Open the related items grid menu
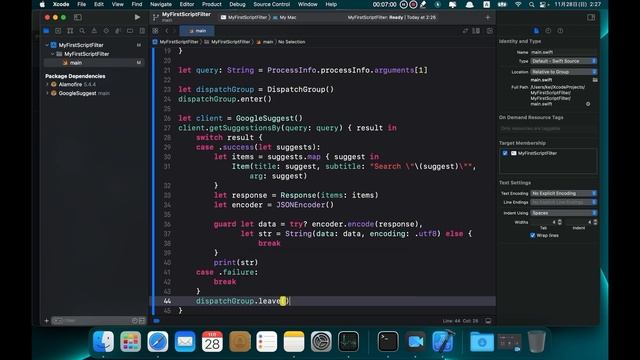The width and height of the screenshot is (640, 360). click(155, 31)
